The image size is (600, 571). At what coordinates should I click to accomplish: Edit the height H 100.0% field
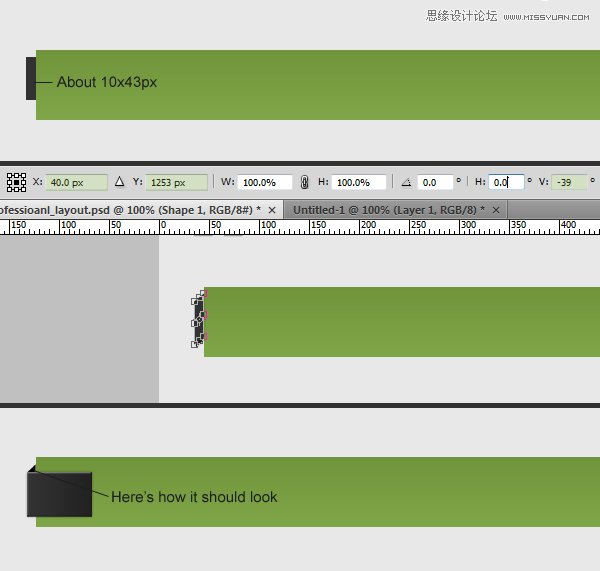(359, 182)
